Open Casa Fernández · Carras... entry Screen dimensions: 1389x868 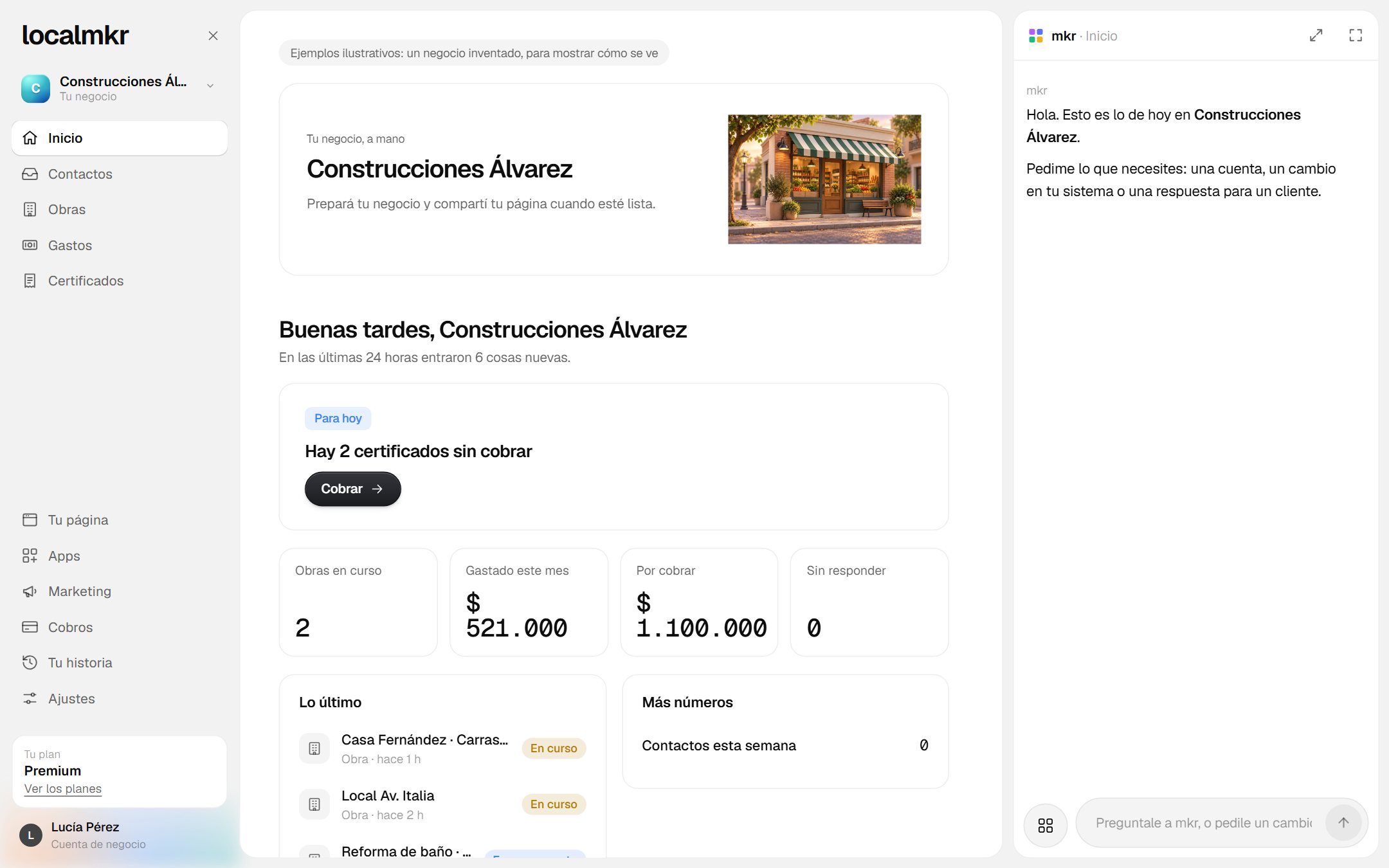pyautogui.click(x=442, y=748)
